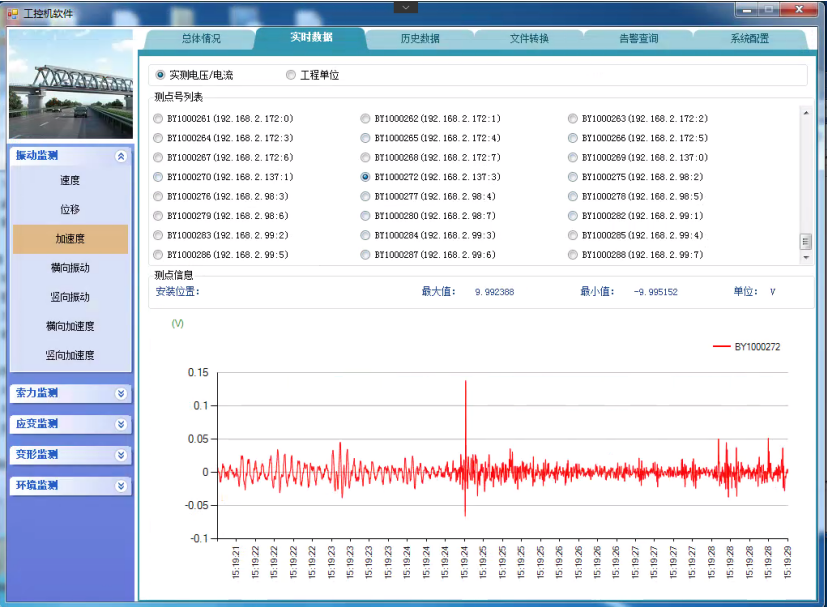Go to the 告警查询 tab
This screenshot has width=827, height=607.
638,39
